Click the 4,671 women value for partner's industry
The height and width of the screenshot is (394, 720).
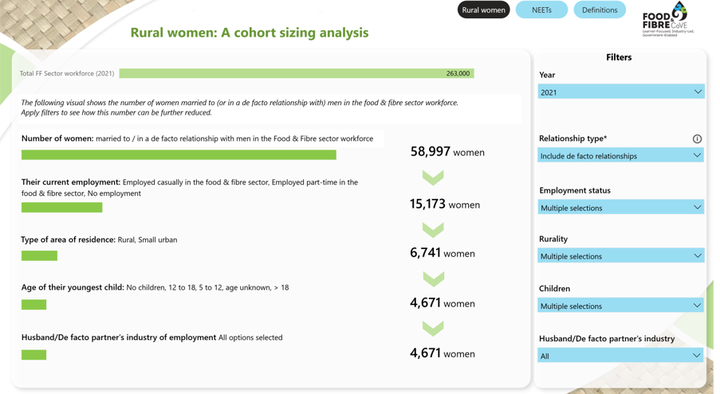pos(442,353)
